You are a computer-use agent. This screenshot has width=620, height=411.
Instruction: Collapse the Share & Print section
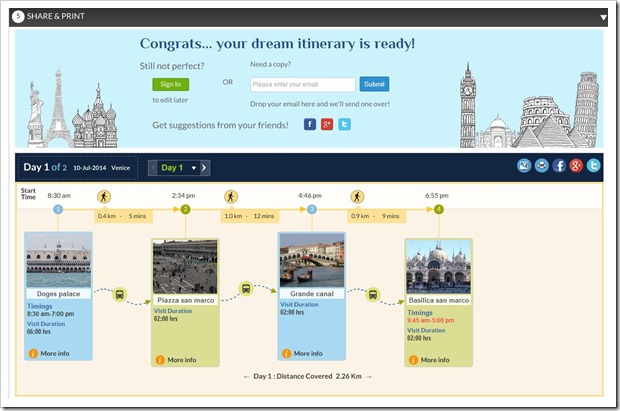pyautogui.click(x=603, y=17)
